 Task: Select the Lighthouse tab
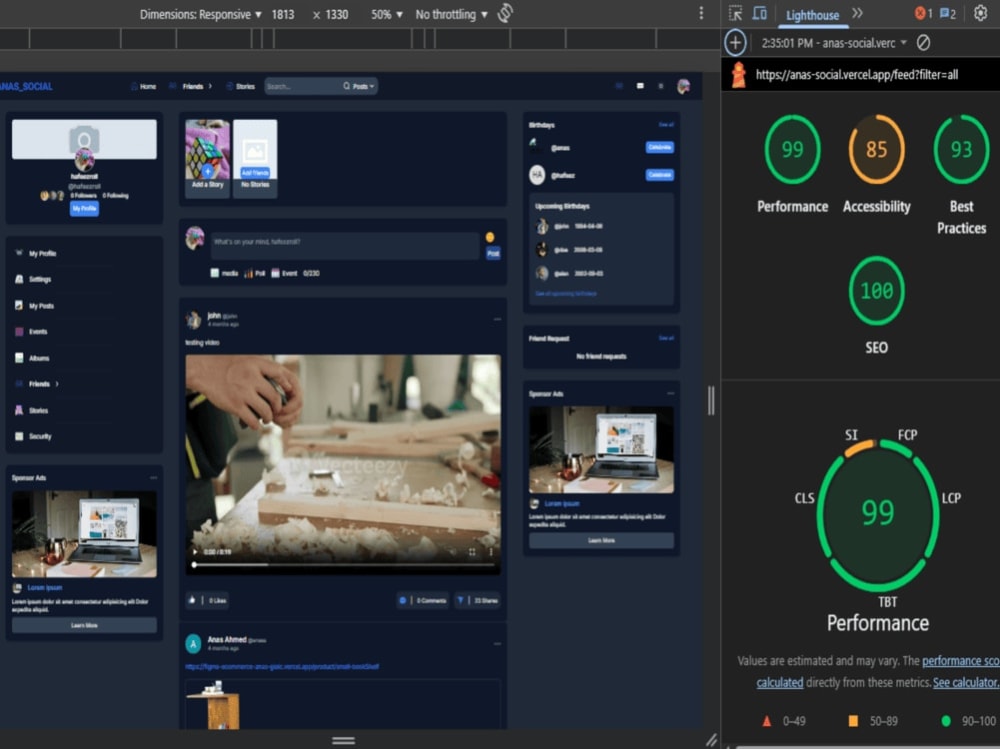812,15
